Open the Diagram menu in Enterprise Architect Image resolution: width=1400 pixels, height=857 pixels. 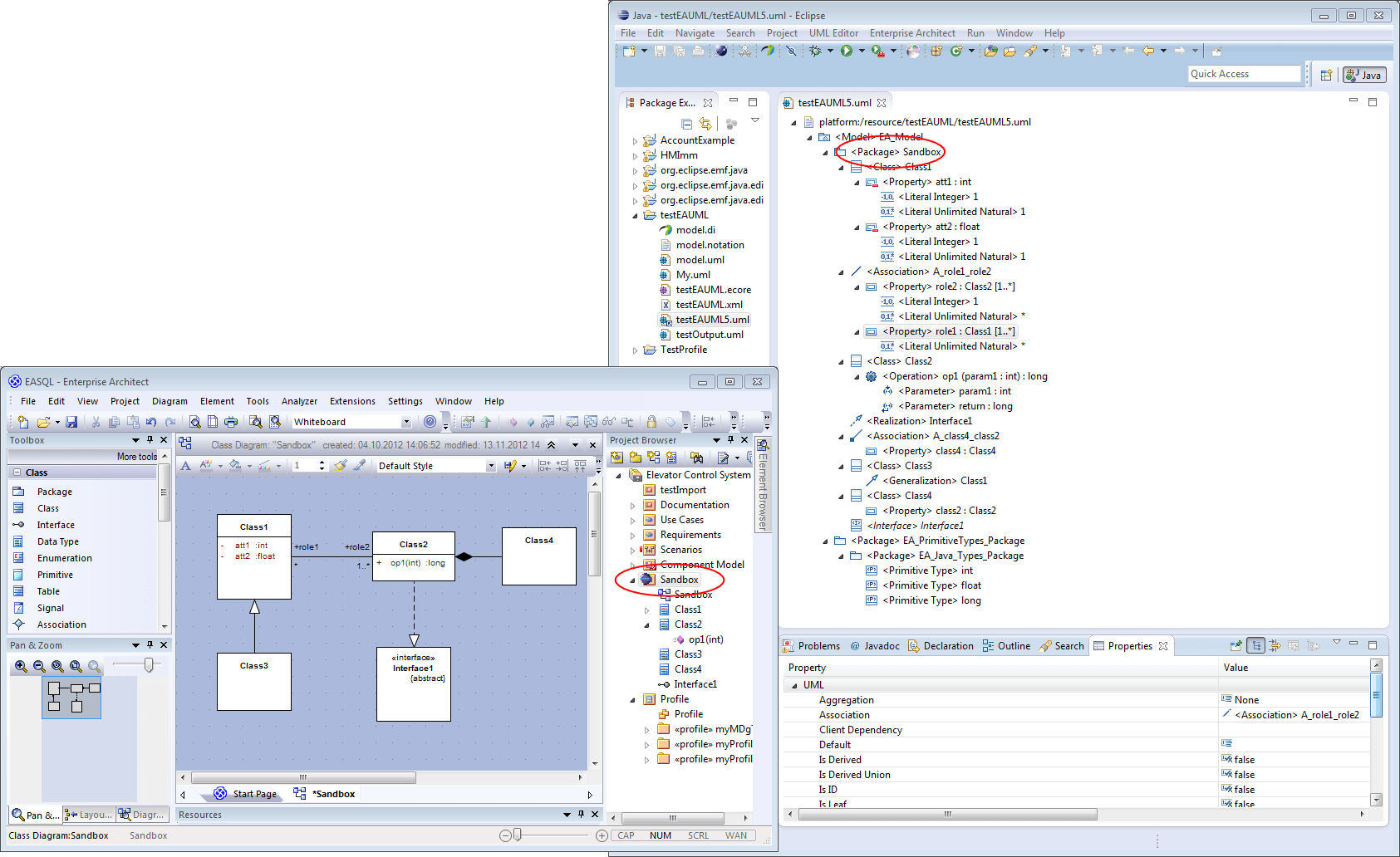(x=169, y=401)
